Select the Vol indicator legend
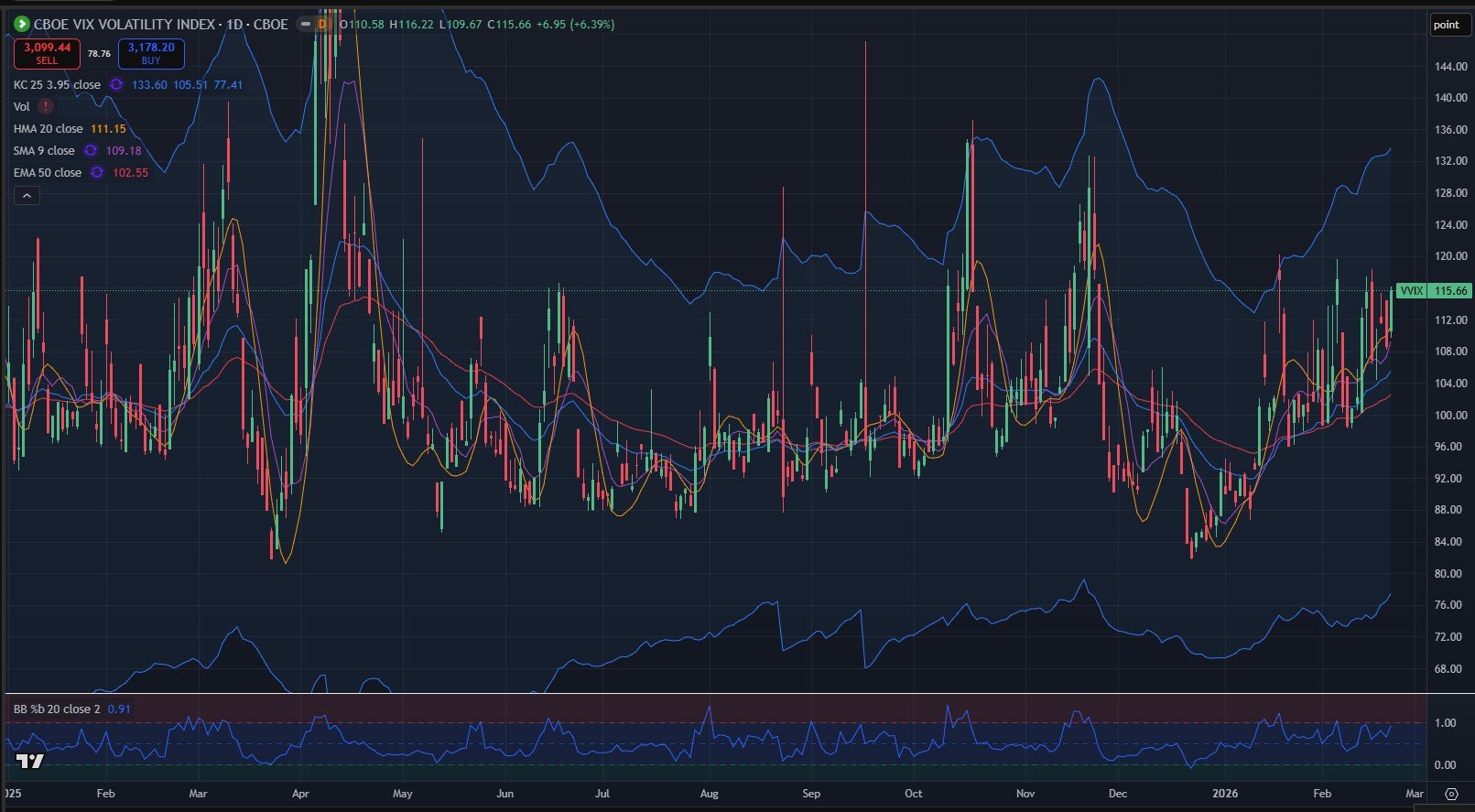The width and height of the screenshot is (1475, 812). (21, 106)
